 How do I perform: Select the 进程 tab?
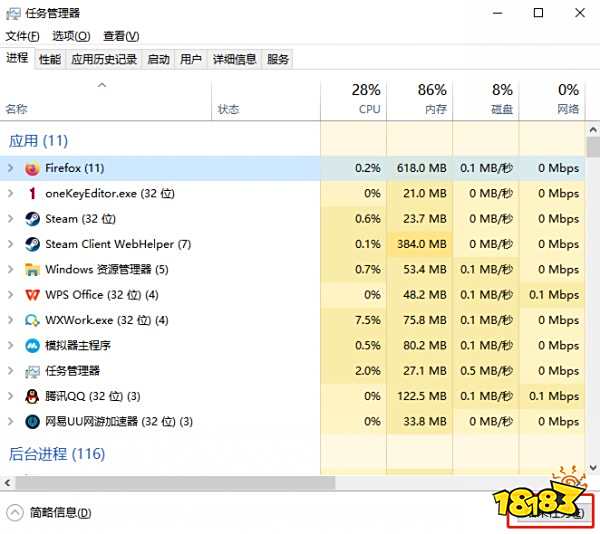click(x=17, y=58)
